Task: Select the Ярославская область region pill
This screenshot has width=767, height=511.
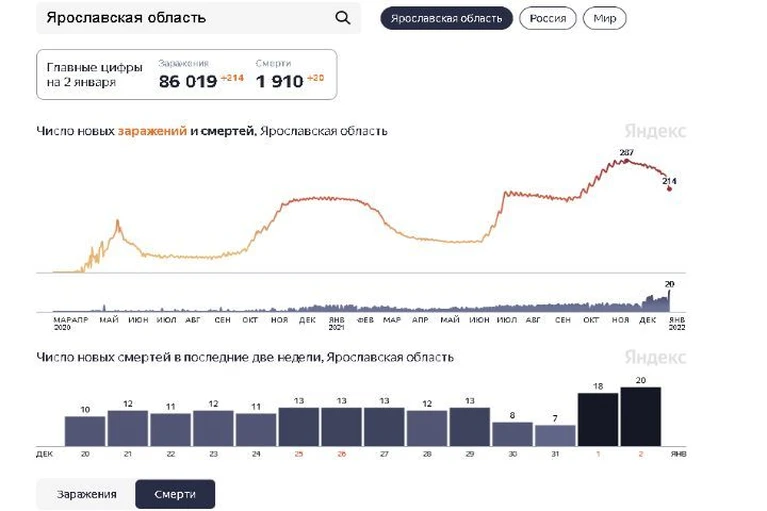Action: [x=446, y=19]
